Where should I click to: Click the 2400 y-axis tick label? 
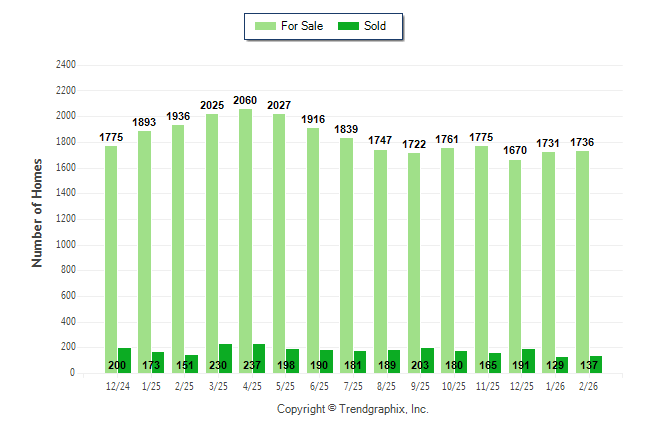tap(66, 65)
